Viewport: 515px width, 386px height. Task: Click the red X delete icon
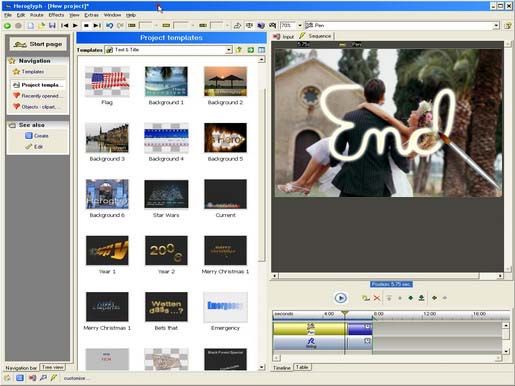(377, 298)
